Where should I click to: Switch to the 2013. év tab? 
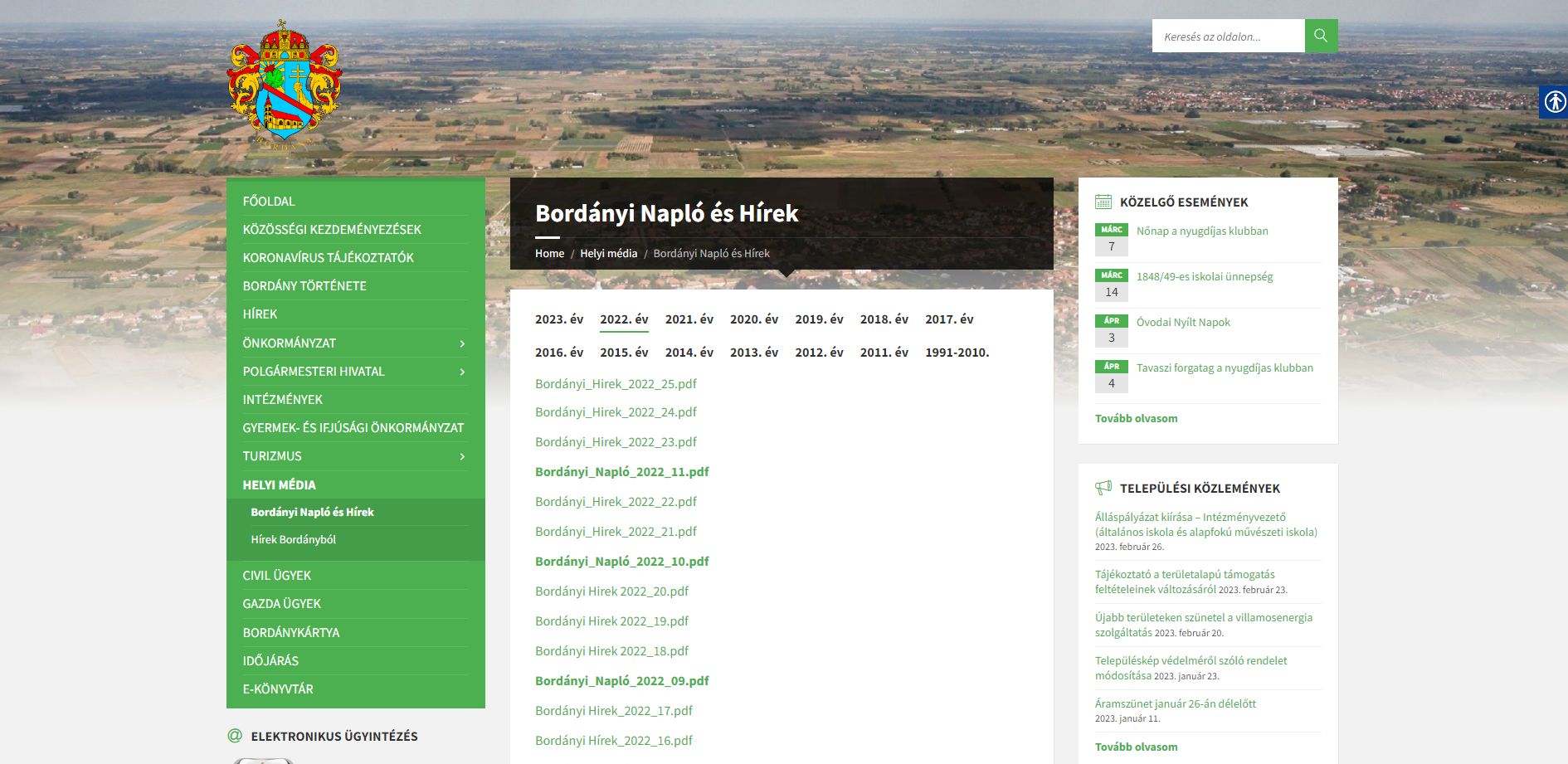754,353
